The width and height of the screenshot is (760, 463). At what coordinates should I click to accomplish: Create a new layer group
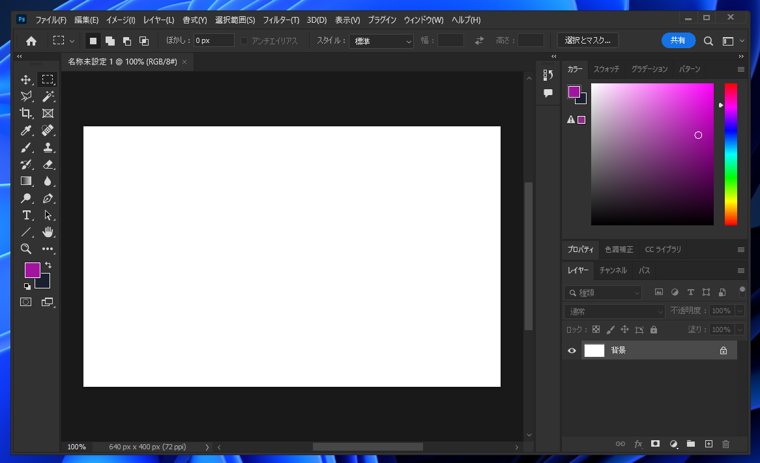691,444
